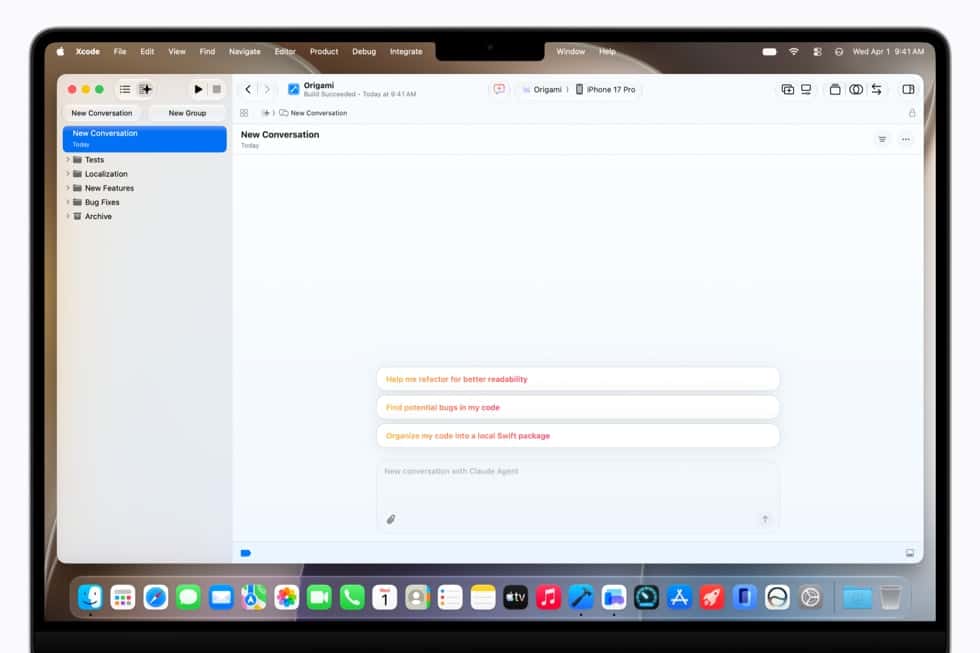Viewport: 980px width, 653px height.
Task: Click the blue tag at editor bottom
Action: point(246,553)
